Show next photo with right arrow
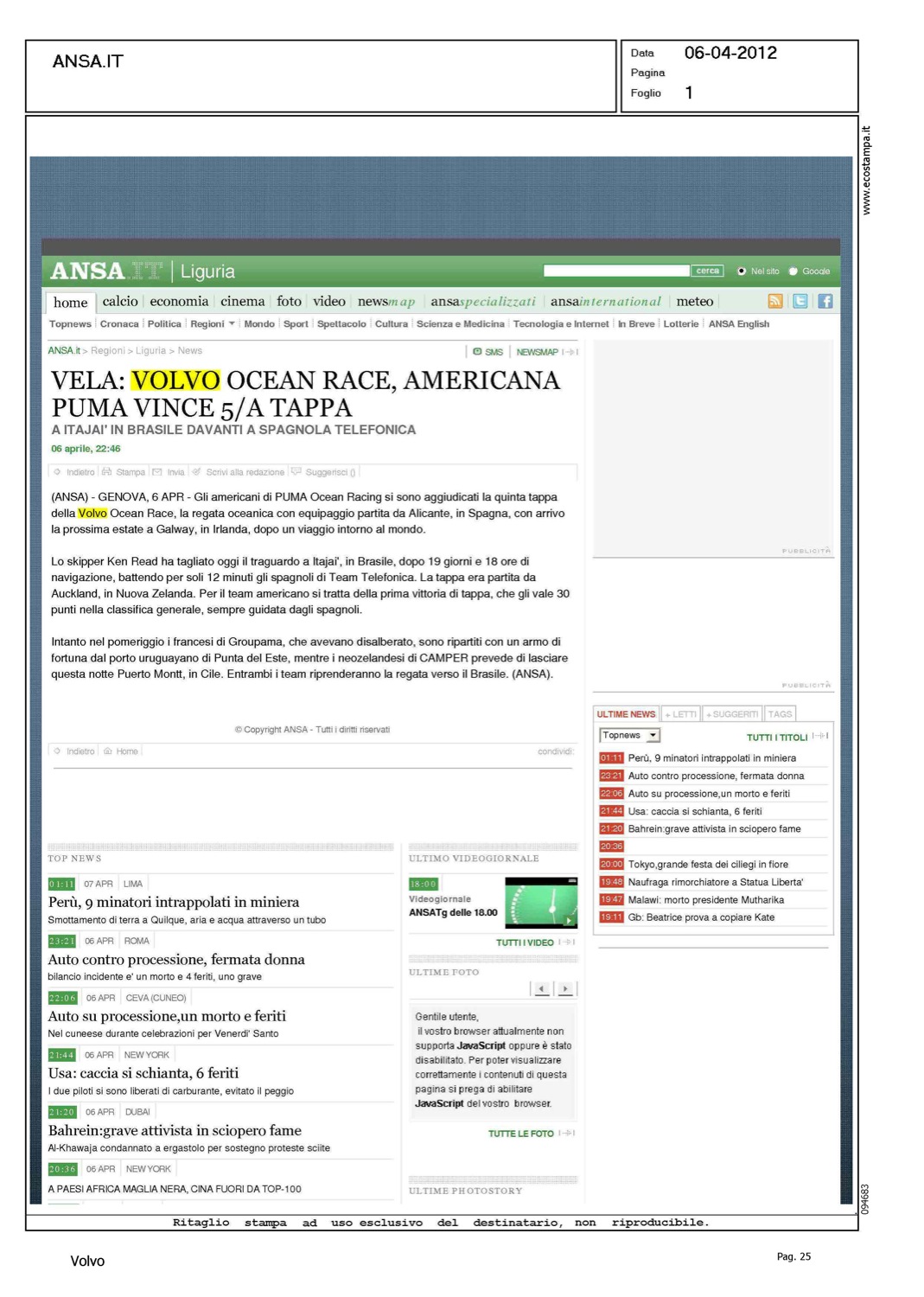Screen dimensions: 924x1297 (x=564, y=988)
